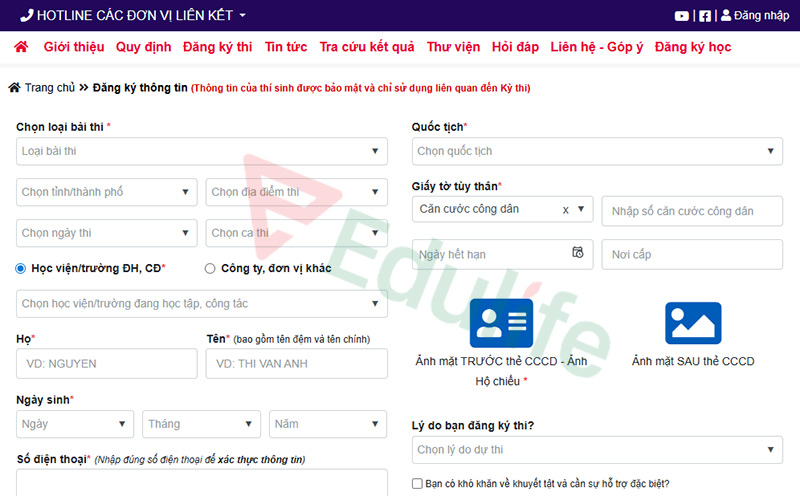Open the Chọn lý do dự thi dropdown
800x496 pixels.
tap(597, 450)
